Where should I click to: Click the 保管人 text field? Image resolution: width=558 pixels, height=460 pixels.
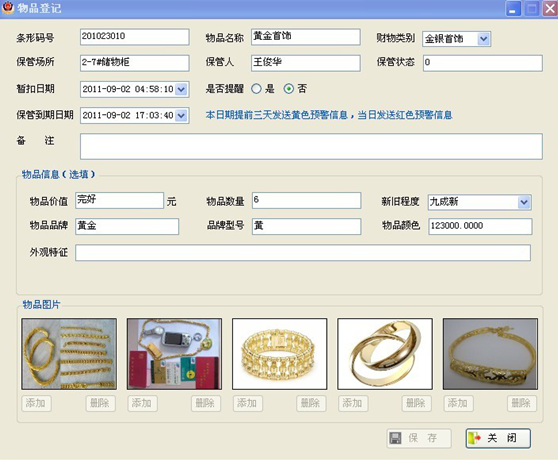click(x=306, y=63)
